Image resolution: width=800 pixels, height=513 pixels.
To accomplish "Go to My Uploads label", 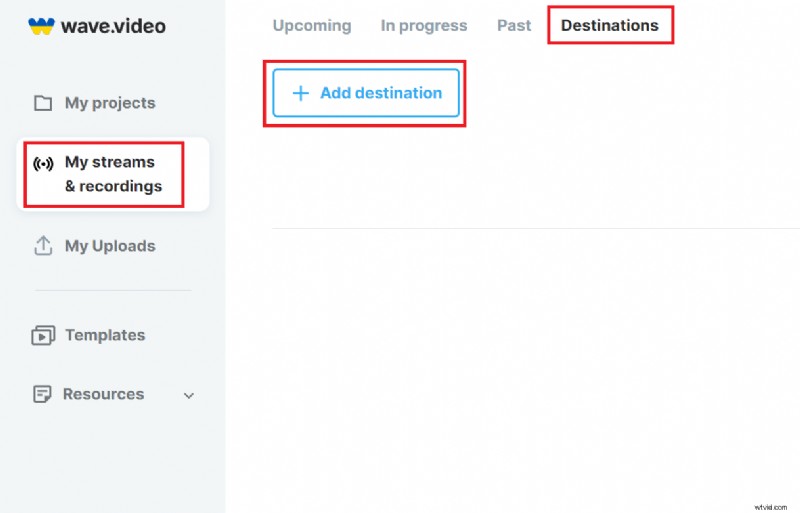I will (110, 246).
